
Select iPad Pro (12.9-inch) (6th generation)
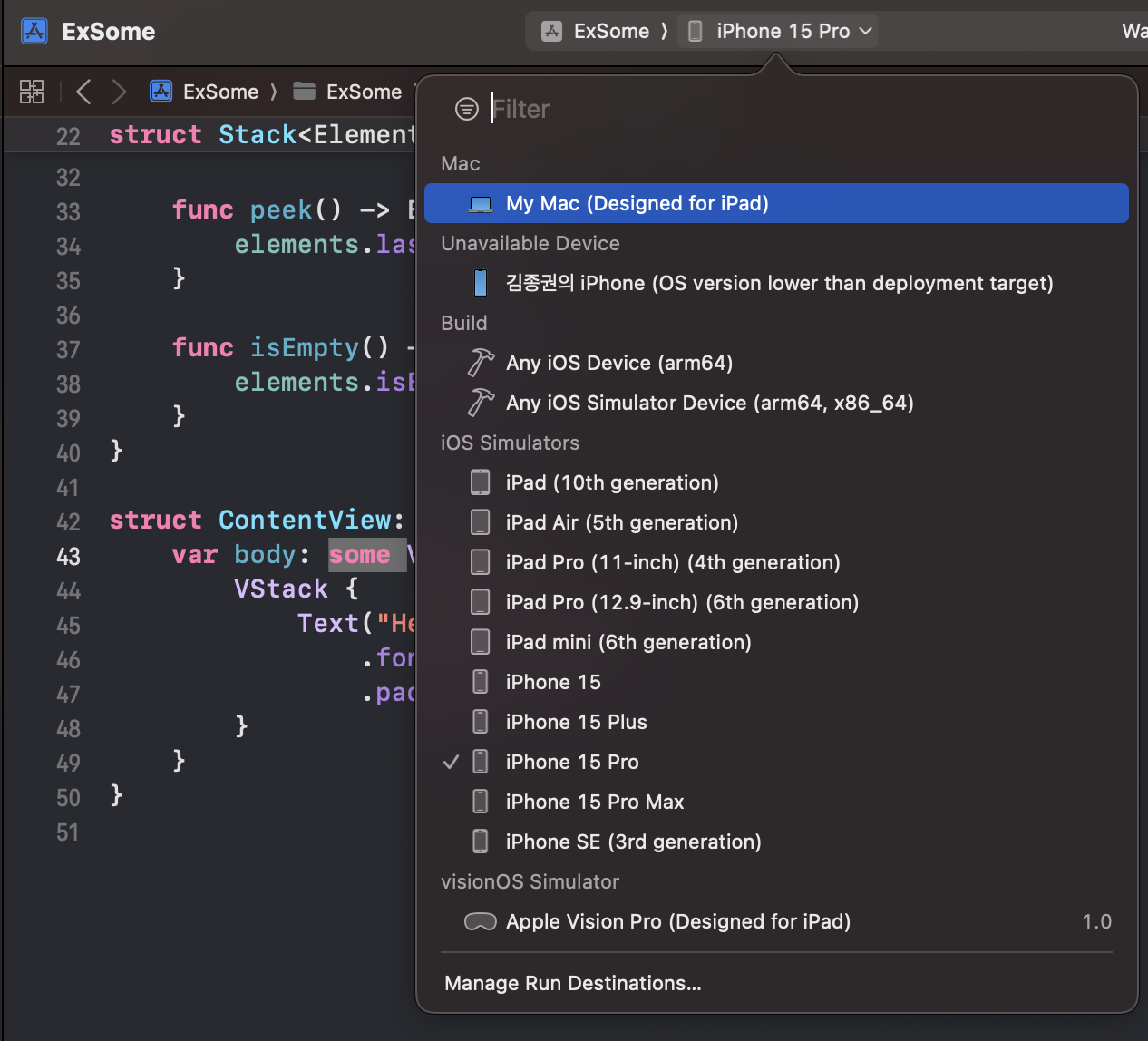coord(776,602)
